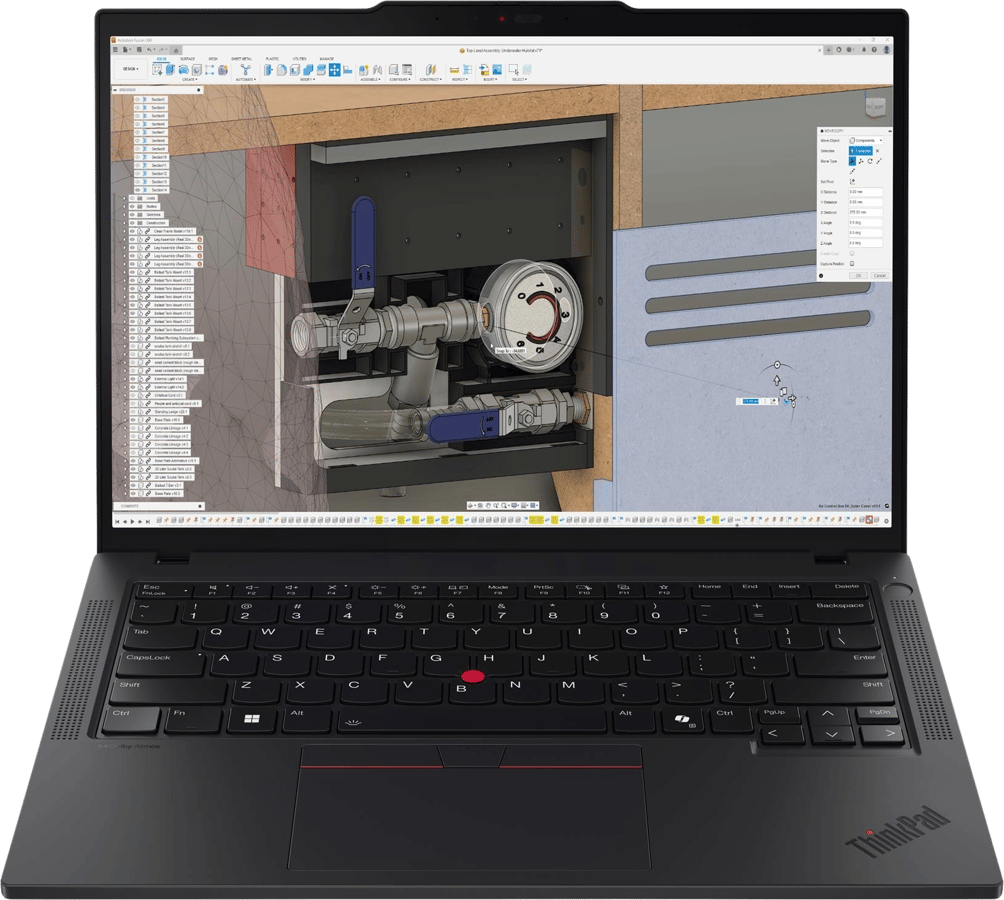
Task: Expand Clean Frame Model component
Action: coord(124,231)
